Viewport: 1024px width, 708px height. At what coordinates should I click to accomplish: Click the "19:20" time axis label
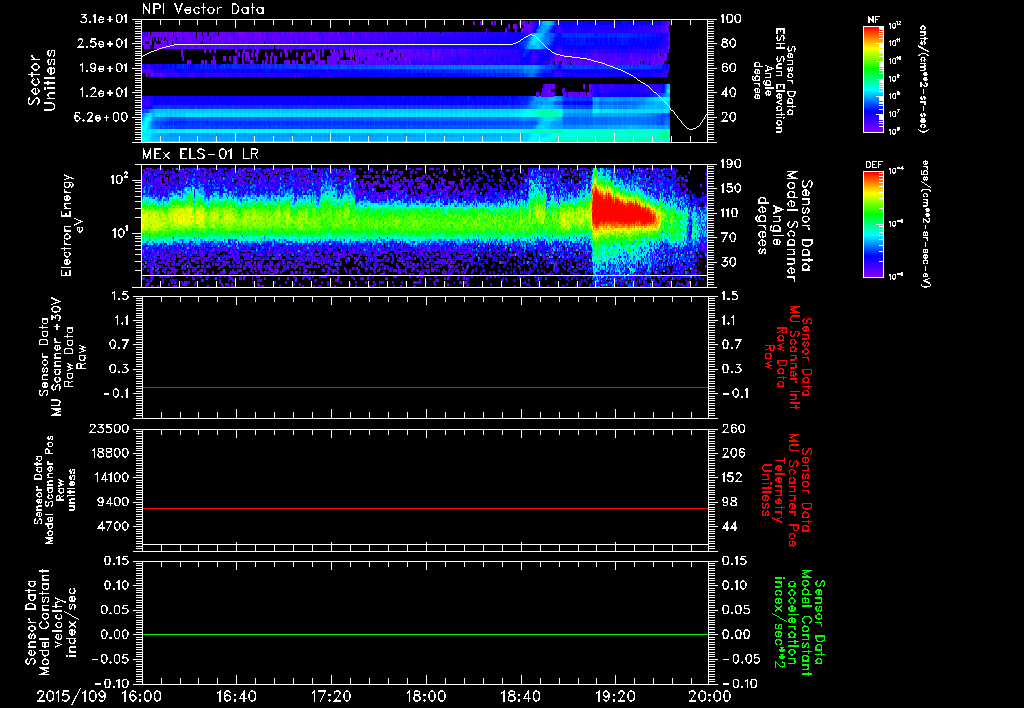tap(615, 696)
